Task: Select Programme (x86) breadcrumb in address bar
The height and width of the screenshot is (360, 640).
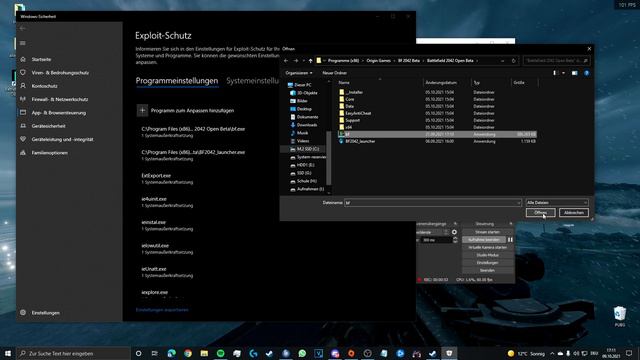Action: [343, 60]
